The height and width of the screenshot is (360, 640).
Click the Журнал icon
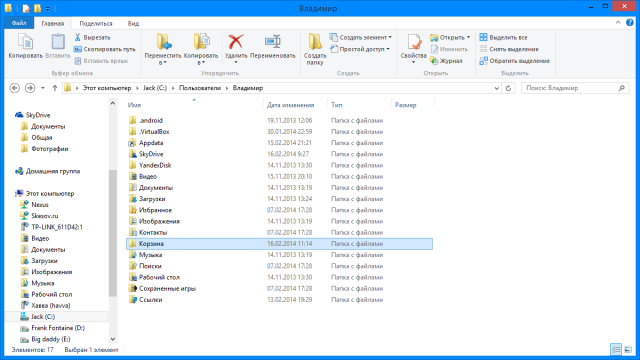point(434,61)
